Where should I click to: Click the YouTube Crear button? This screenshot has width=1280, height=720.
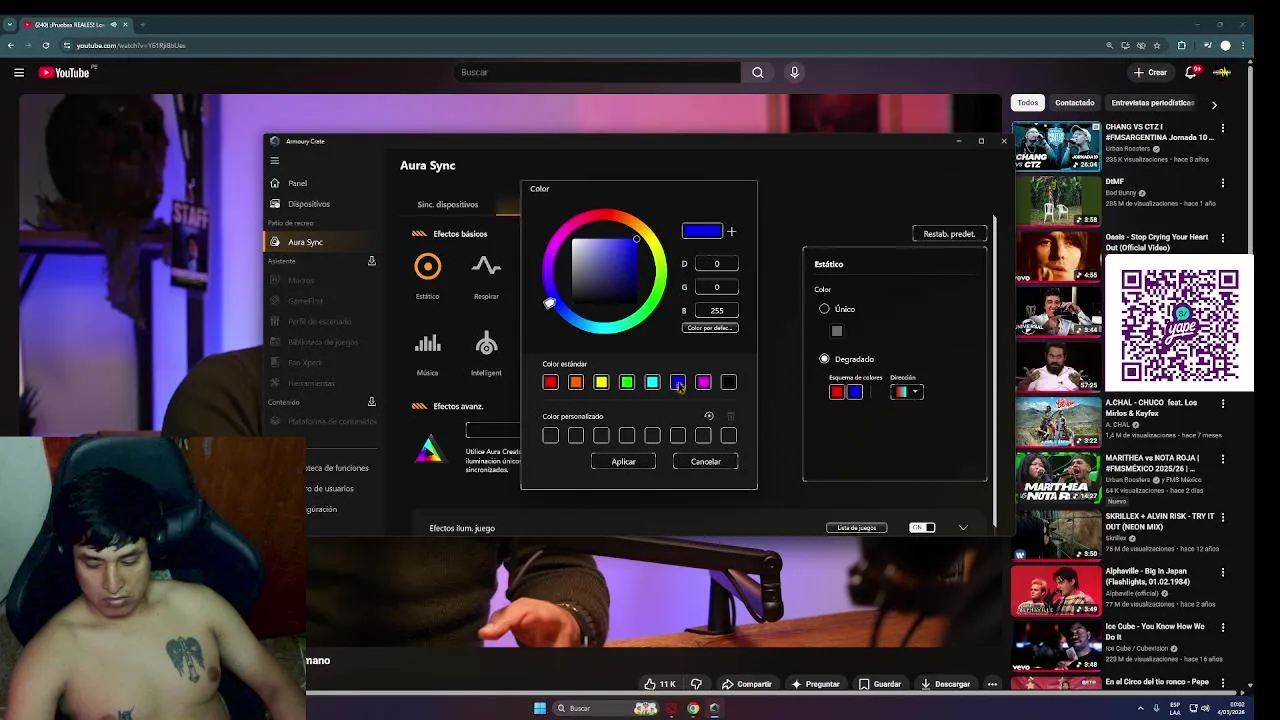pyautogui.click(x=1150, y=72)
